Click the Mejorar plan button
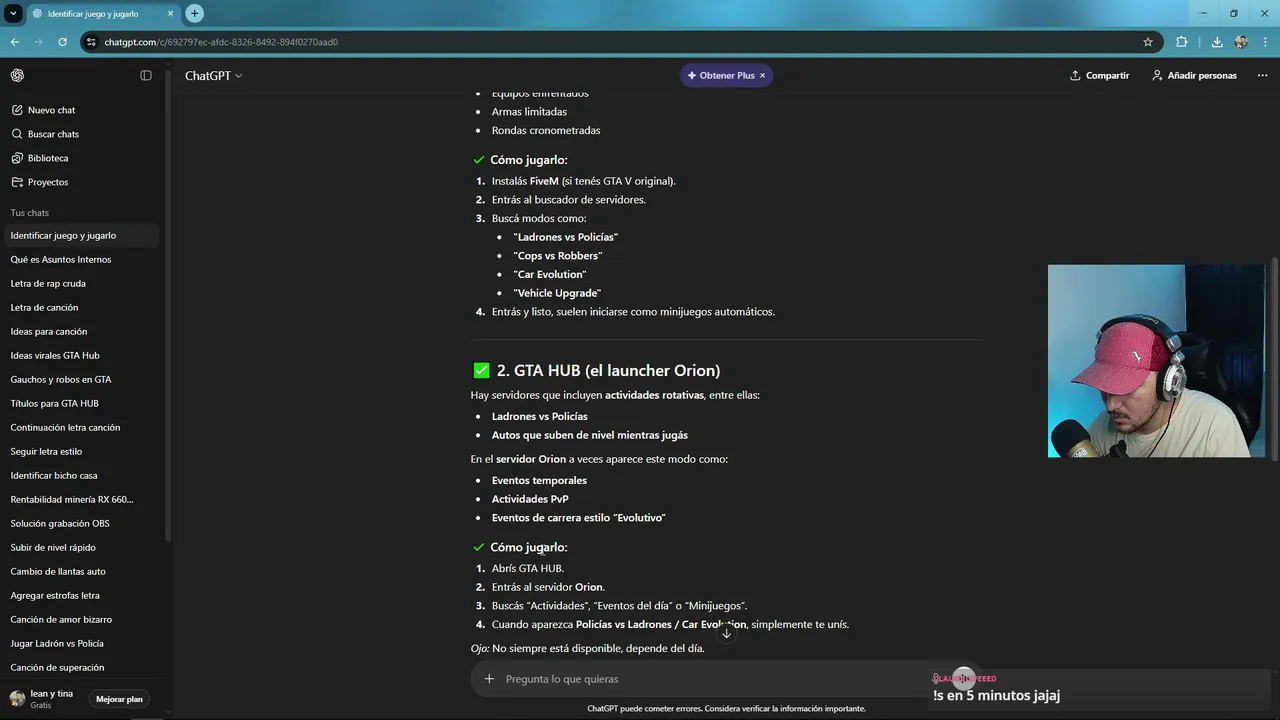 point(119,699)
